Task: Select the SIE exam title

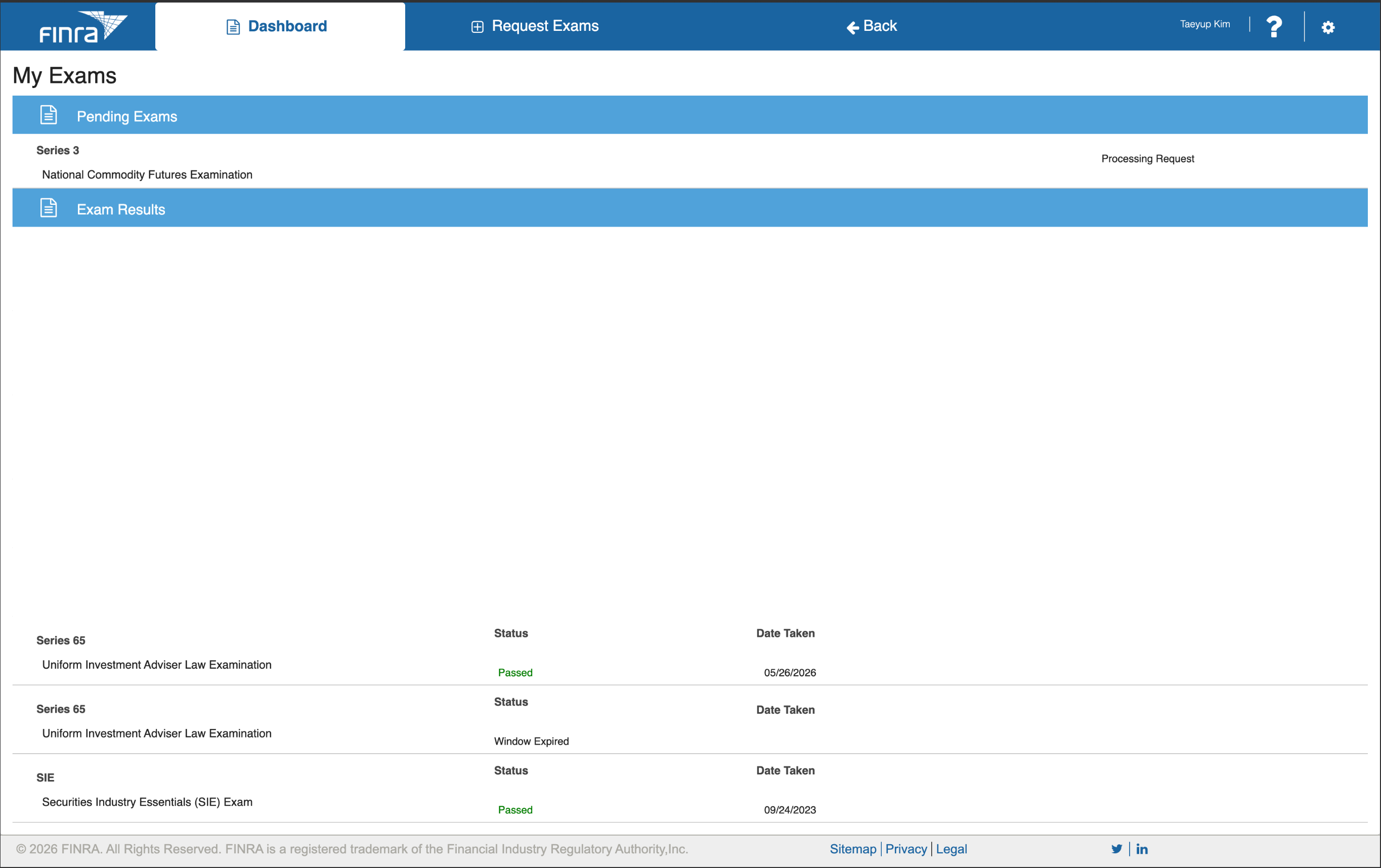Action: (x=46, y=777)
